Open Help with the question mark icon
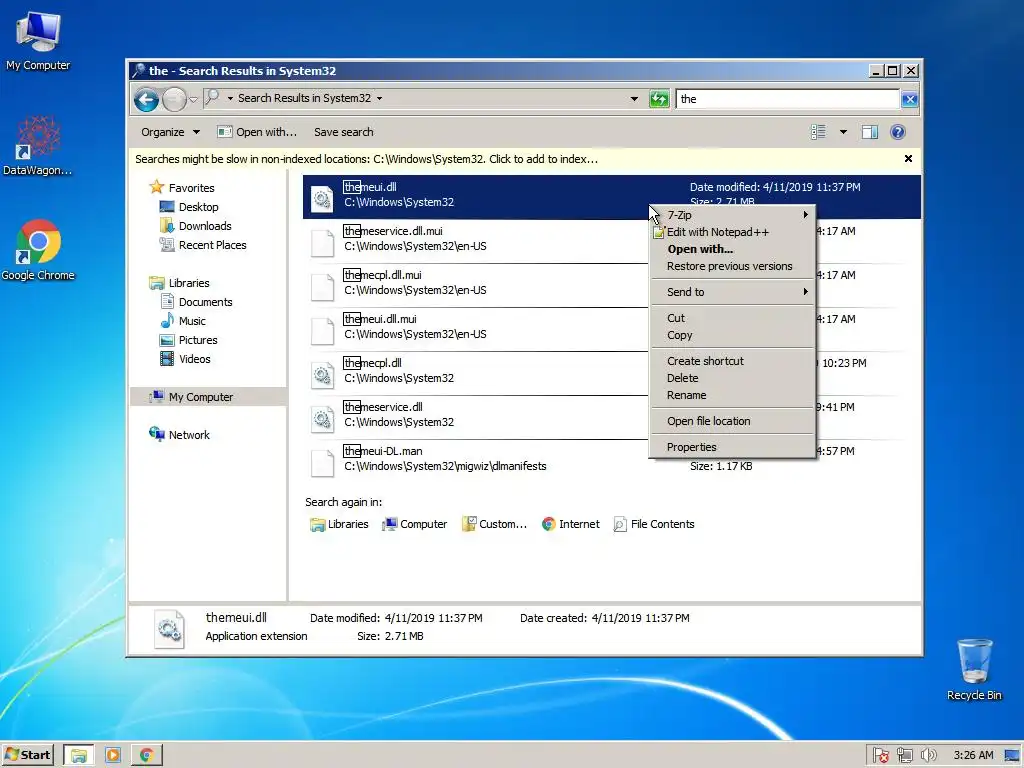 [x=898, y=132]
